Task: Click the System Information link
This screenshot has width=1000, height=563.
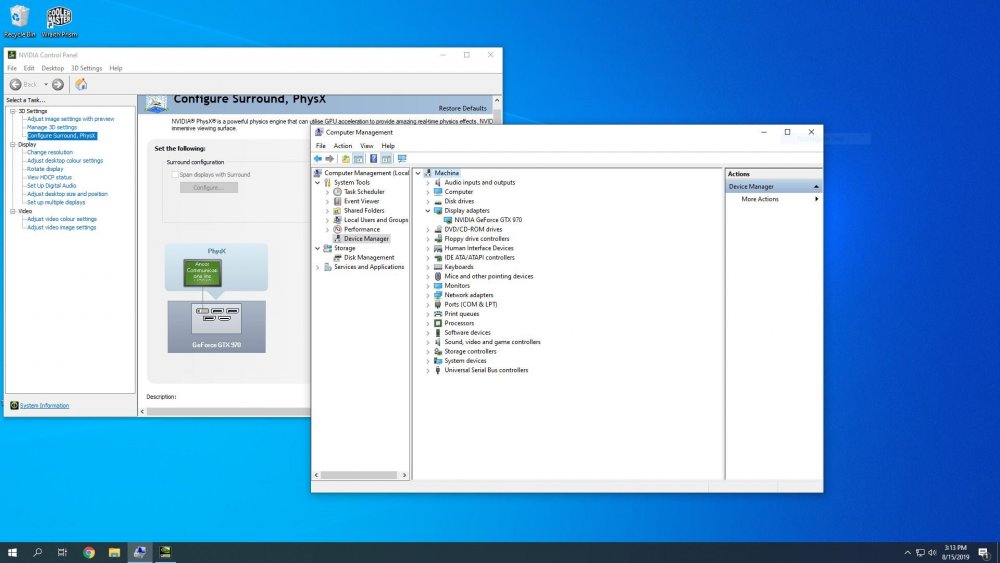Action: 44,406
